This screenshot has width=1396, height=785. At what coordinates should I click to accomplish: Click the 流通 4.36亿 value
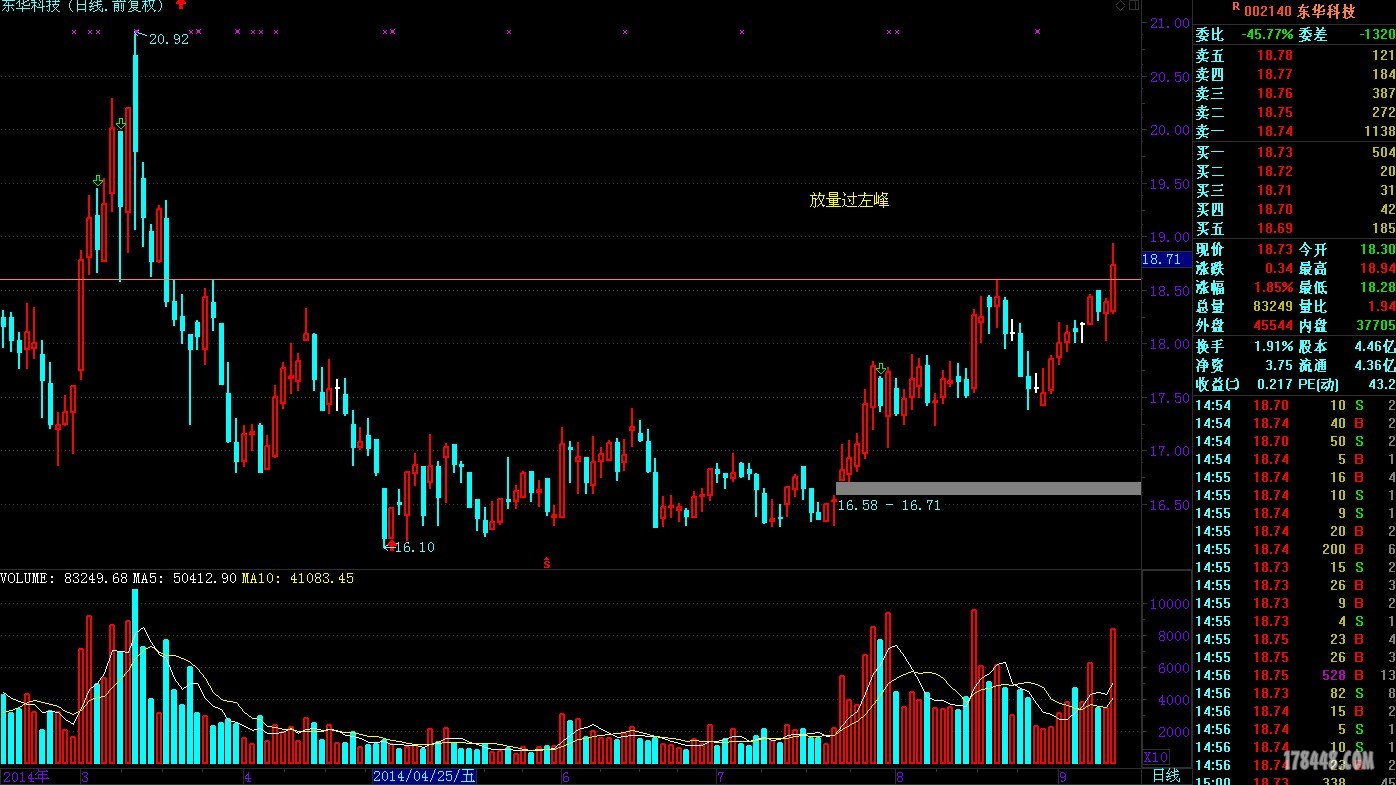[1374, 366]
